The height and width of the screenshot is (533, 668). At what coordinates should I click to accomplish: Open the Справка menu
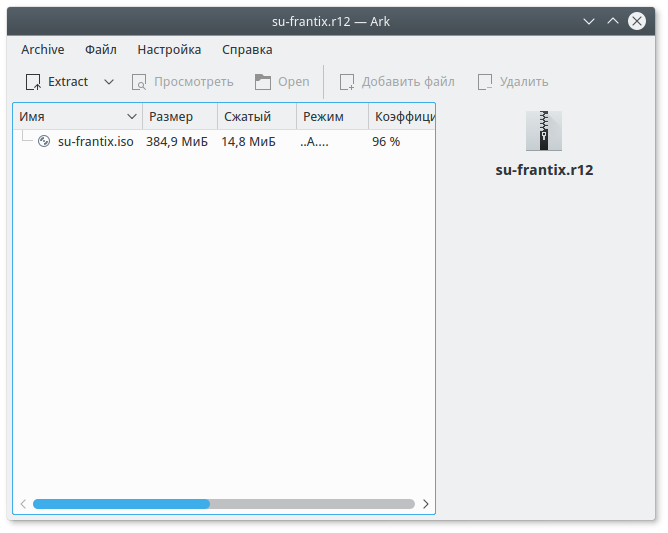[x=247, y=49]
